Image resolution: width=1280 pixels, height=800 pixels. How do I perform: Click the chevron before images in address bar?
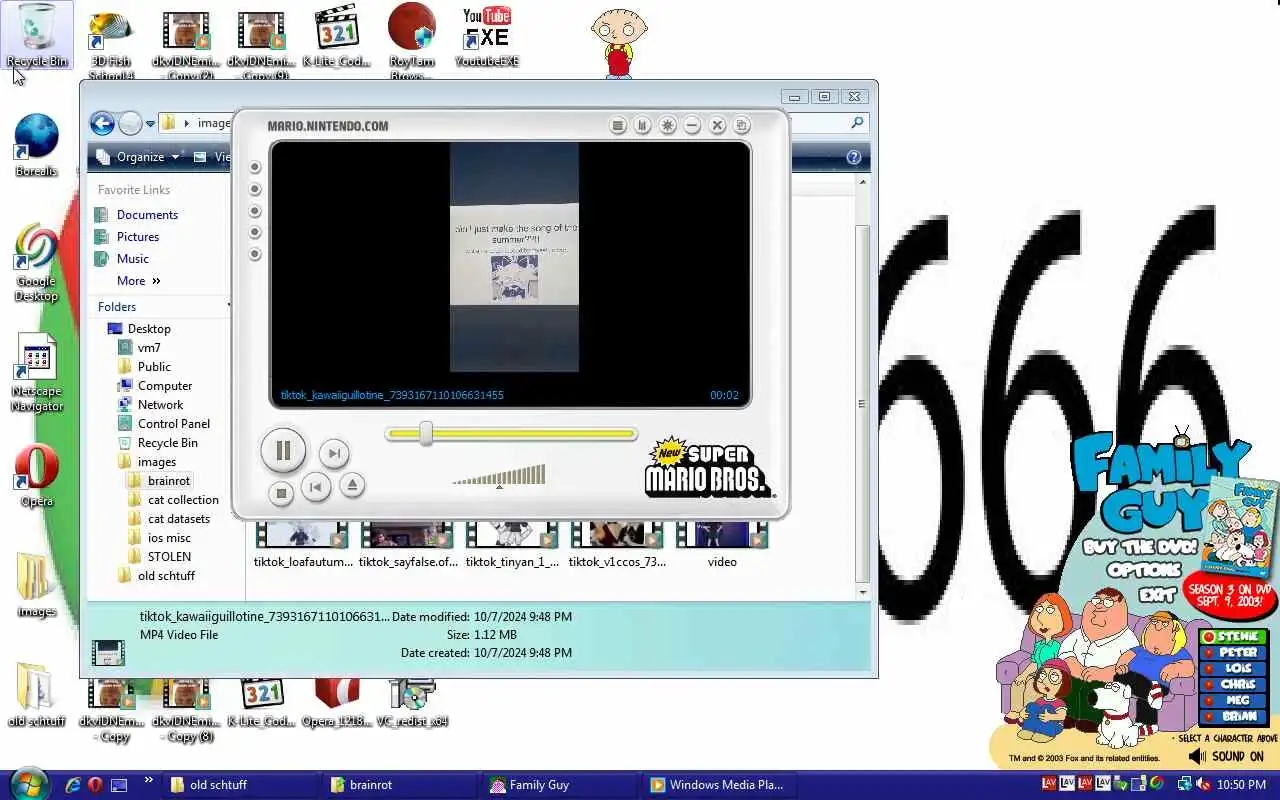tap(186, 123)
